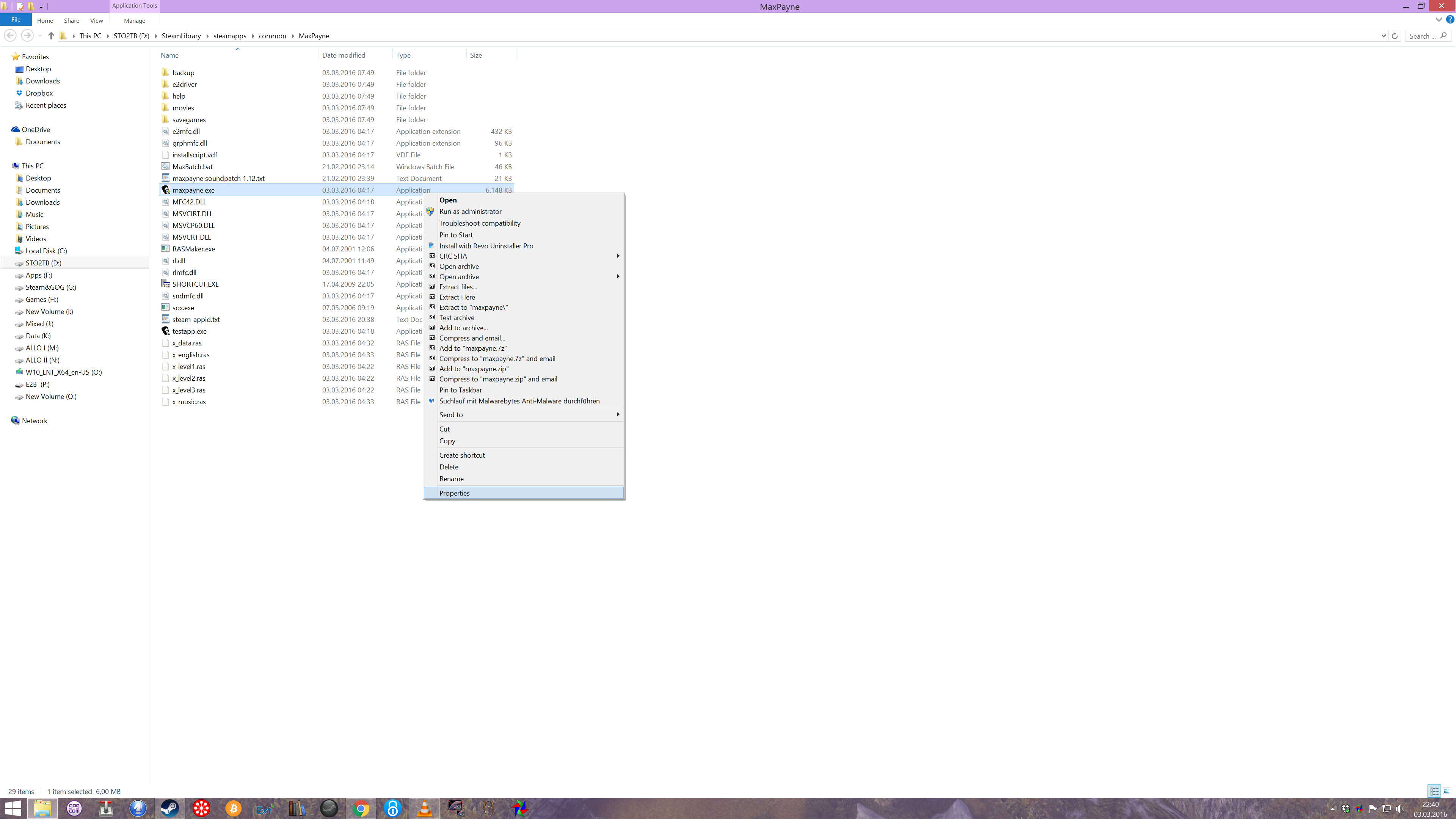Click the Windows Start button
Screen dimensions: 1456x819
13,808
